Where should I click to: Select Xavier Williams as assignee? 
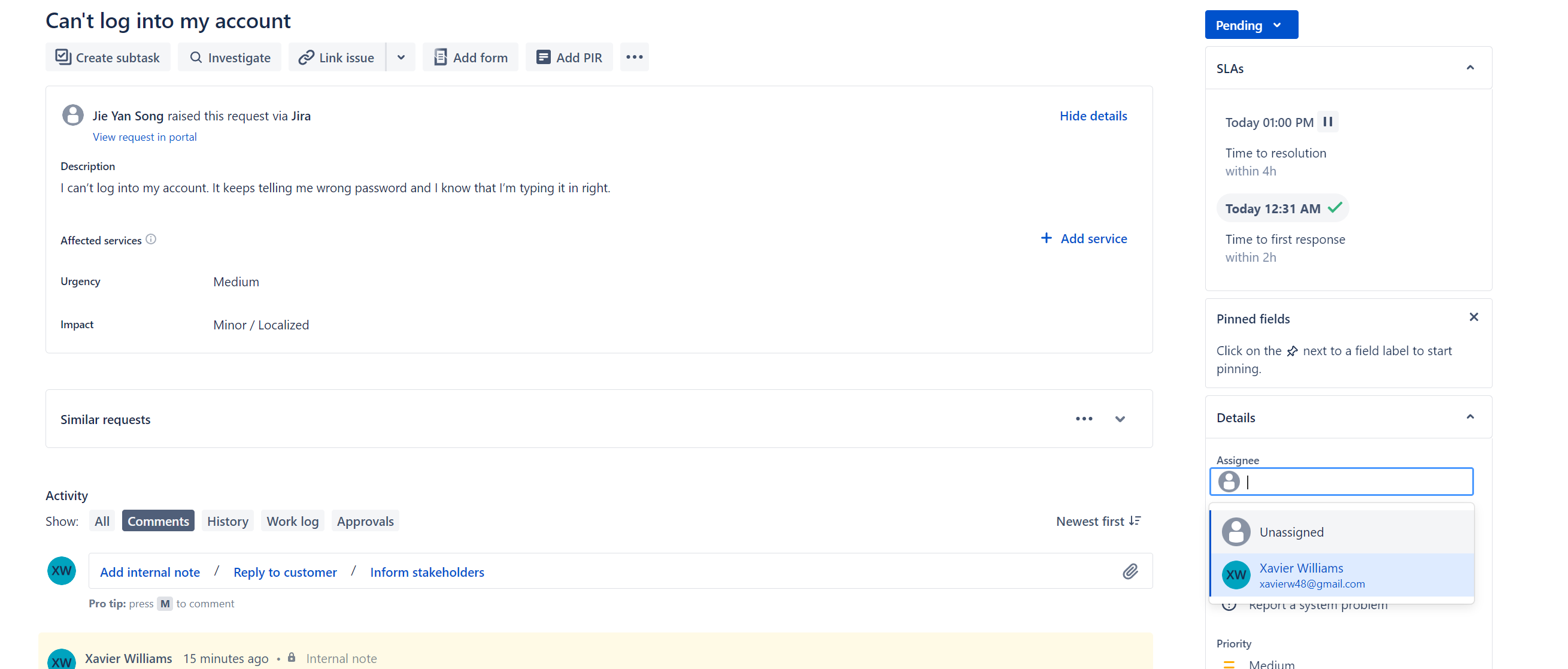[1342, 574]
